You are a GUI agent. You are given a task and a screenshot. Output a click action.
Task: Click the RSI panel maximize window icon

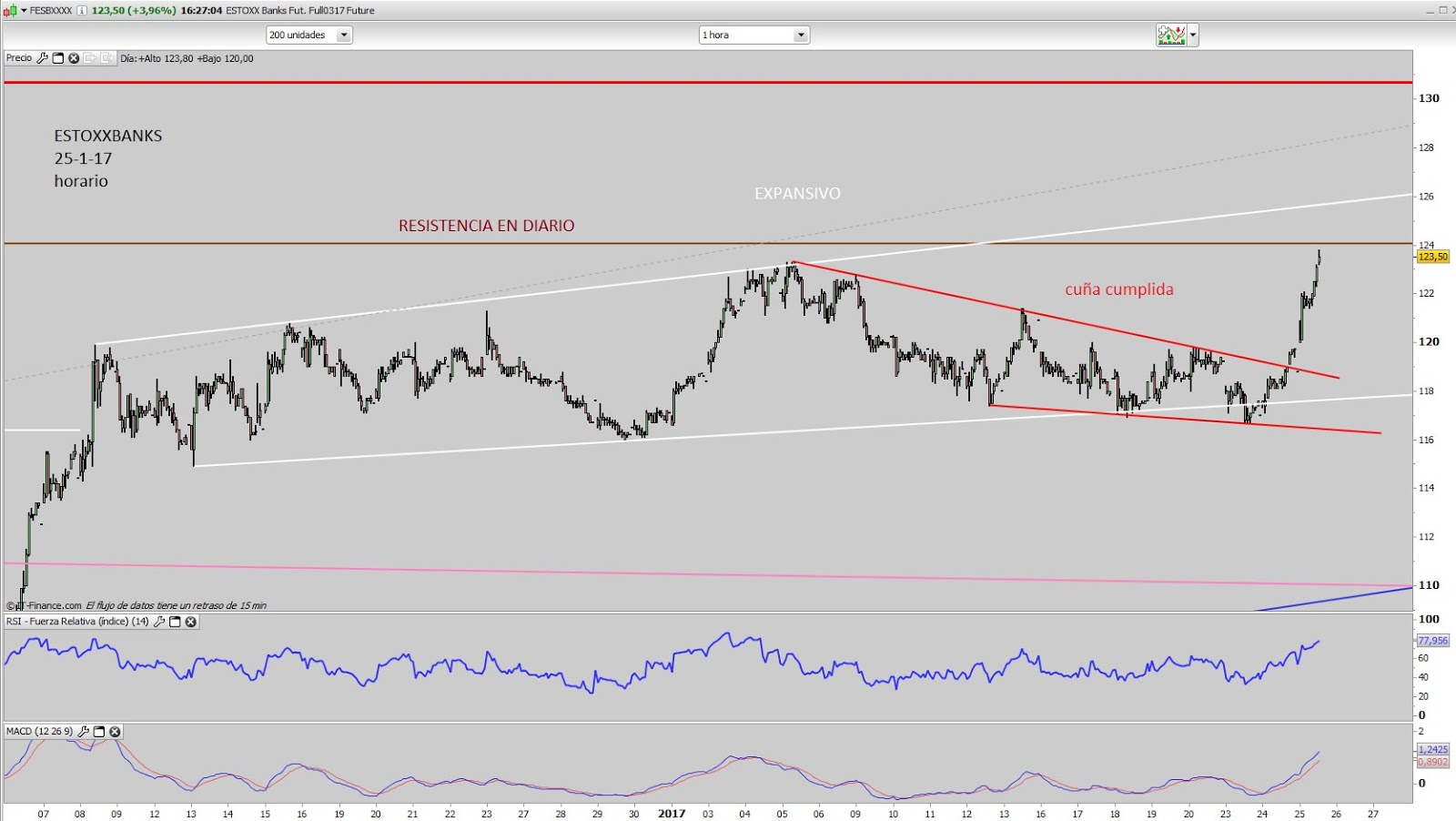coord(175,622)
